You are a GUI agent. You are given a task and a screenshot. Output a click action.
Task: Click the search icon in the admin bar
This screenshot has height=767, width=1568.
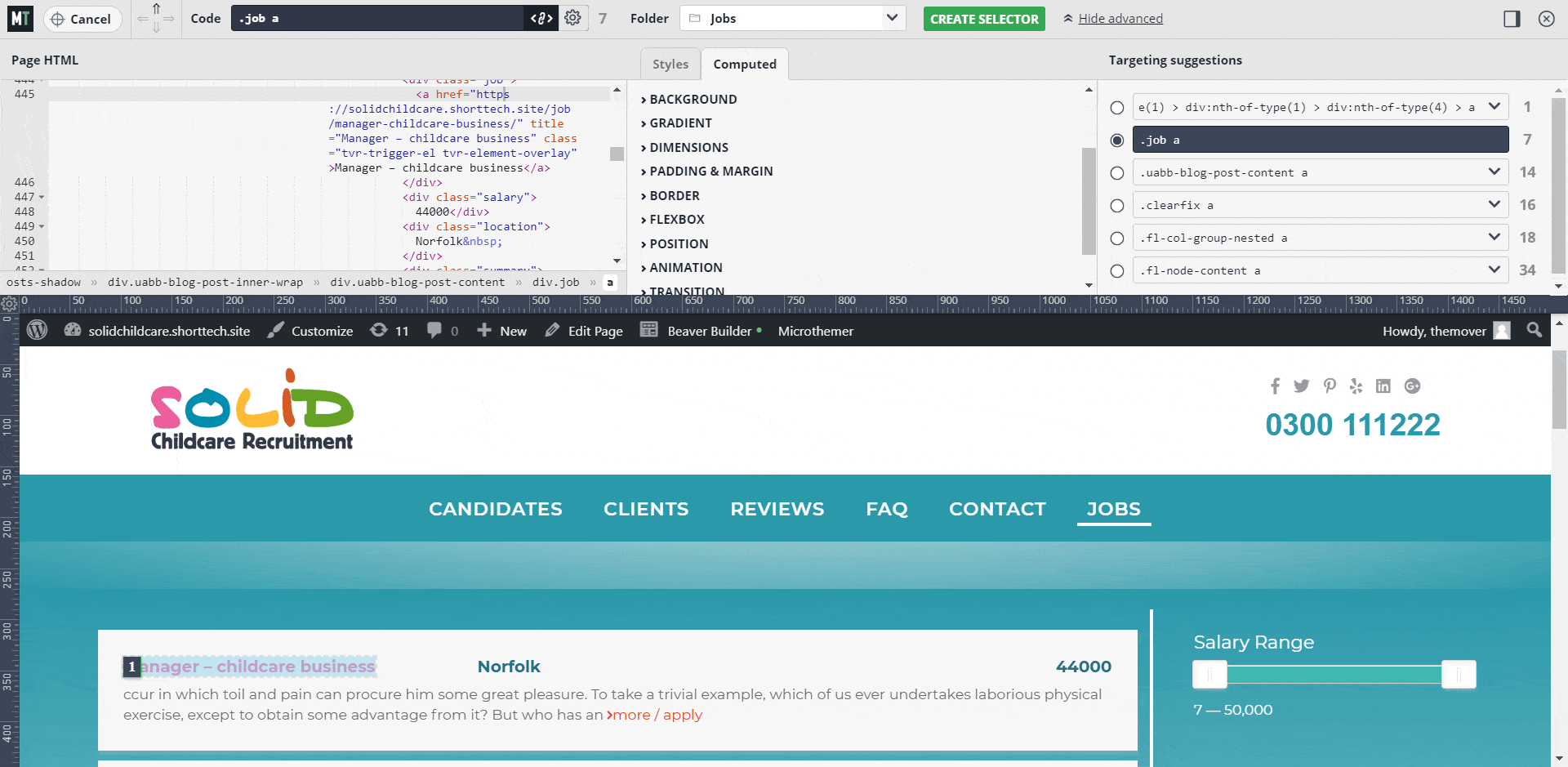click(1534, 331)
